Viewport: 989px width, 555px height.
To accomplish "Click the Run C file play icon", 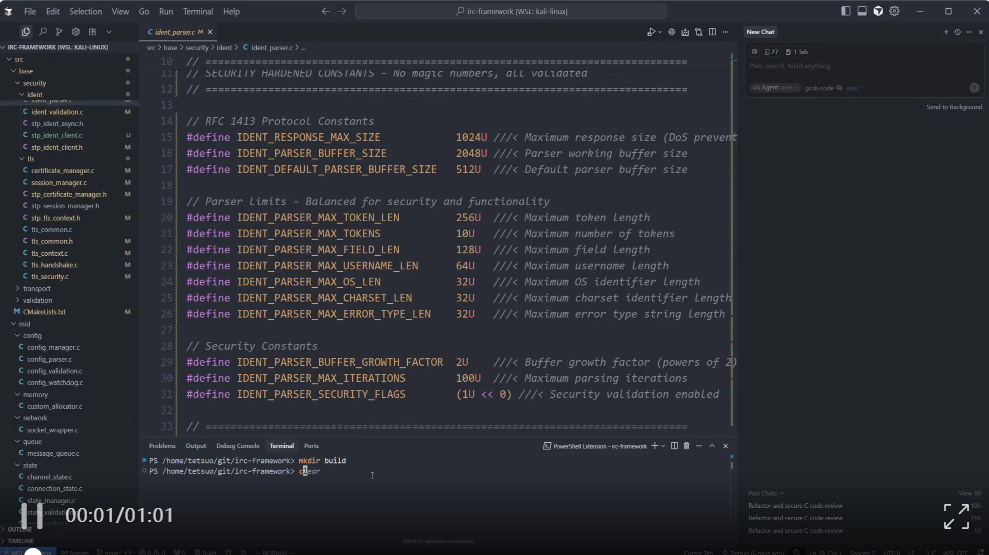I will click(650, 32).
